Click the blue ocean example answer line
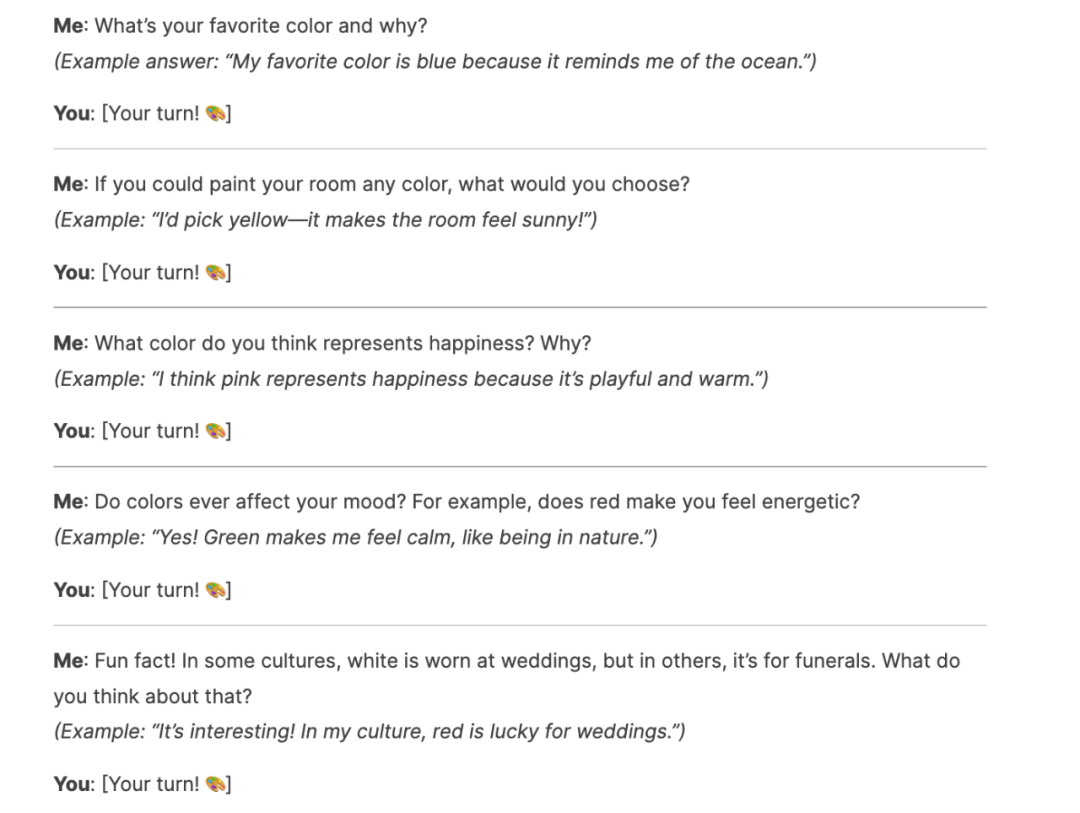Image resolution: width=1080 pixels, height=813 pixels. point(435,61)
